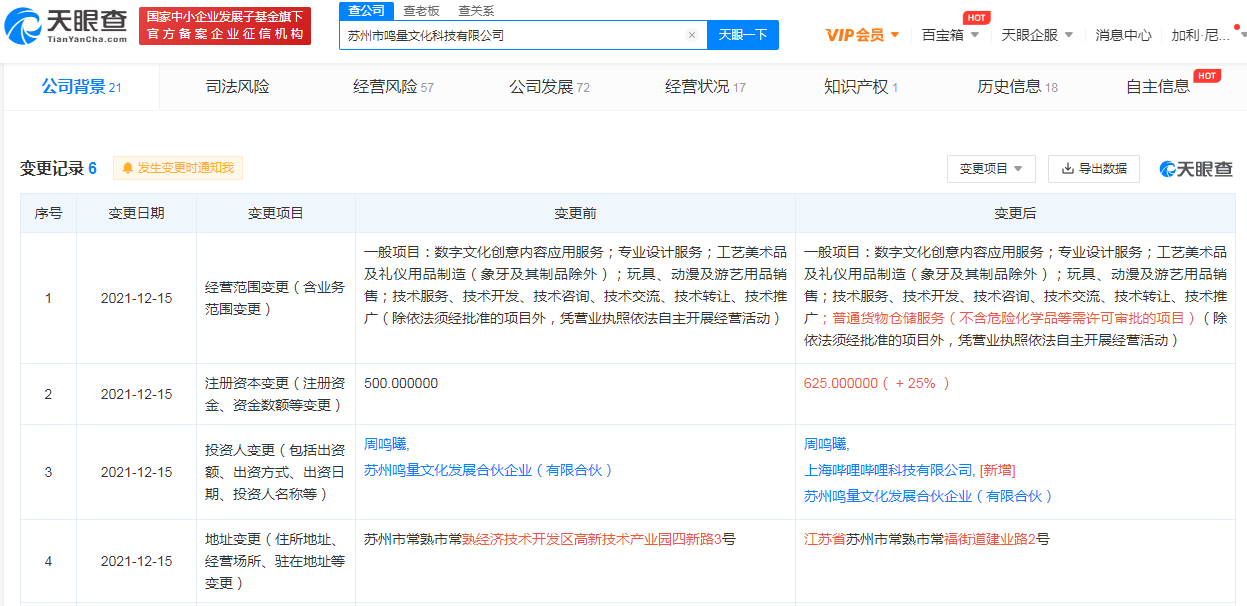The image size is (1247, 606).
Task: Click the 天眼查 watermark logo at right
Action: [1196, 169]
